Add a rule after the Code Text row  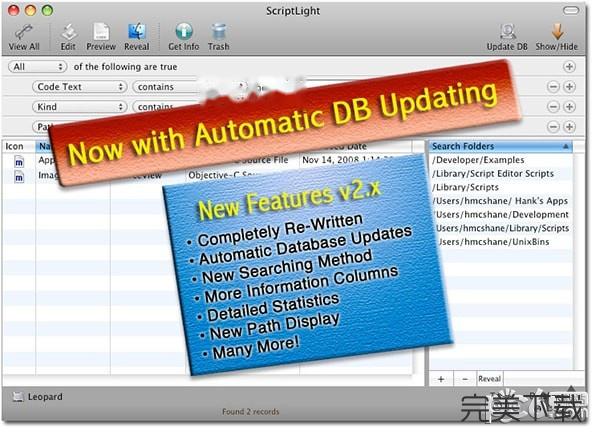(x=569, y=87)
